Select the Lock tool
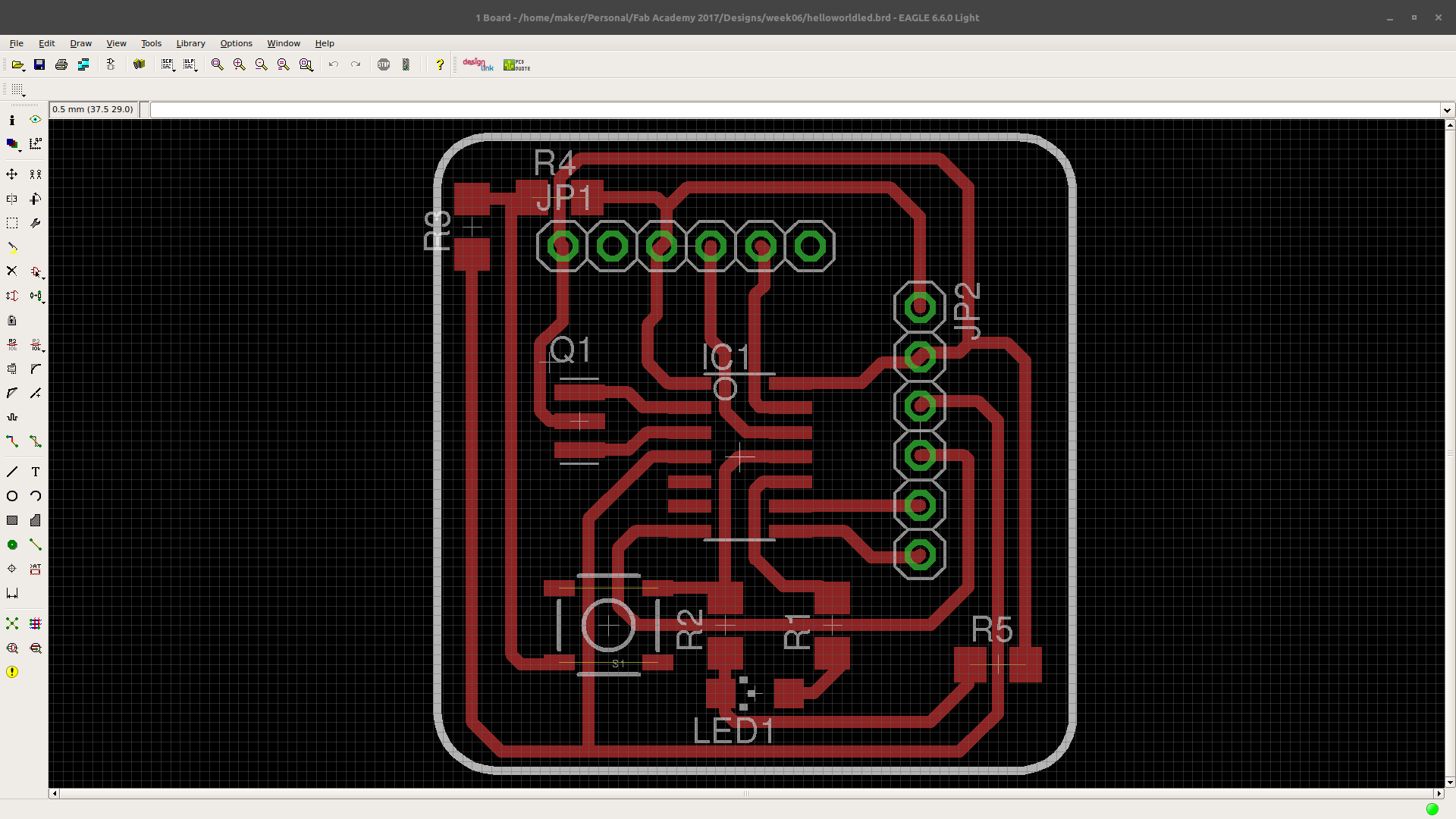 [x=12, y=320]
